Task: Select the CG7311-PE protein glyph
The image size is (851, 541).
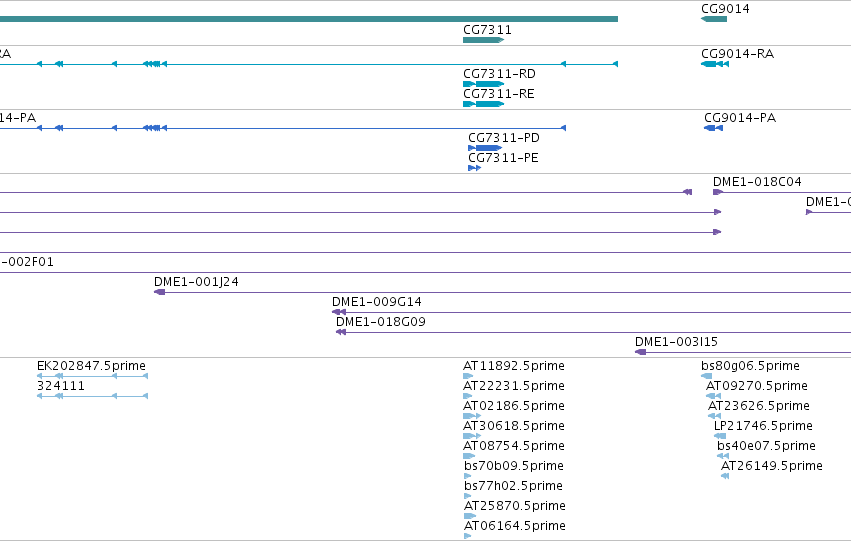Action: click(x=474, y=168)
